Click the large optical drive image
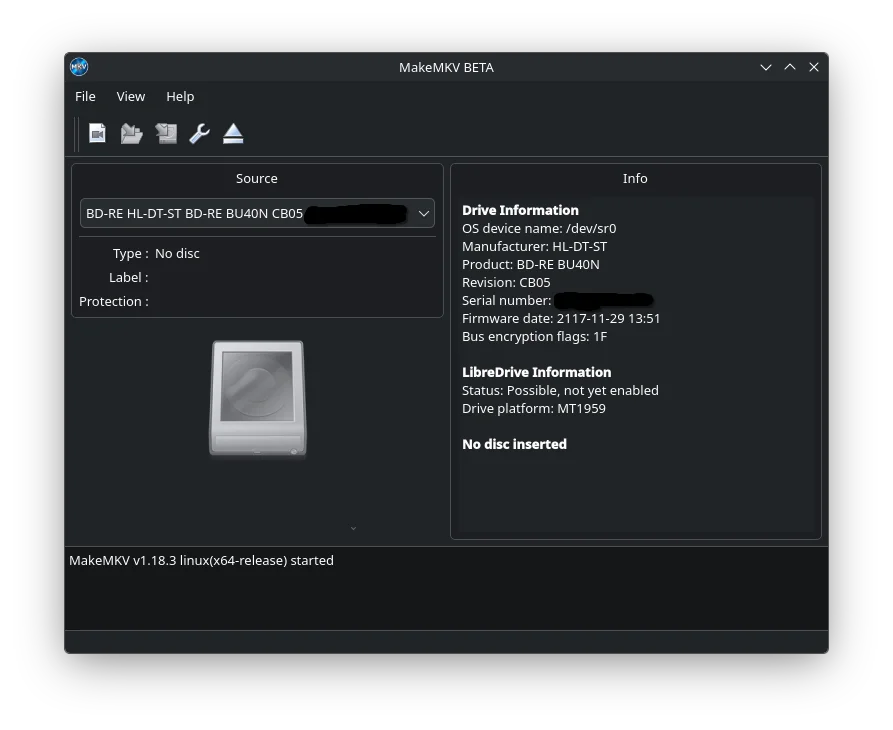This screenshot has width=893, height=730. point(258,398)
